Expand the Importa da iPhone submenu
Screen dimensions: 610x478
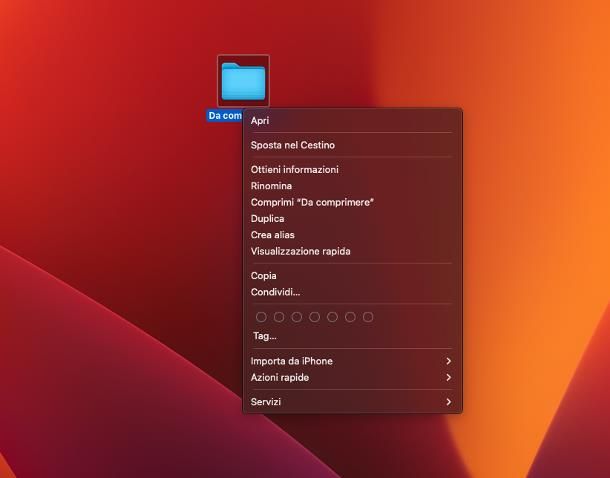pos(352,361)
